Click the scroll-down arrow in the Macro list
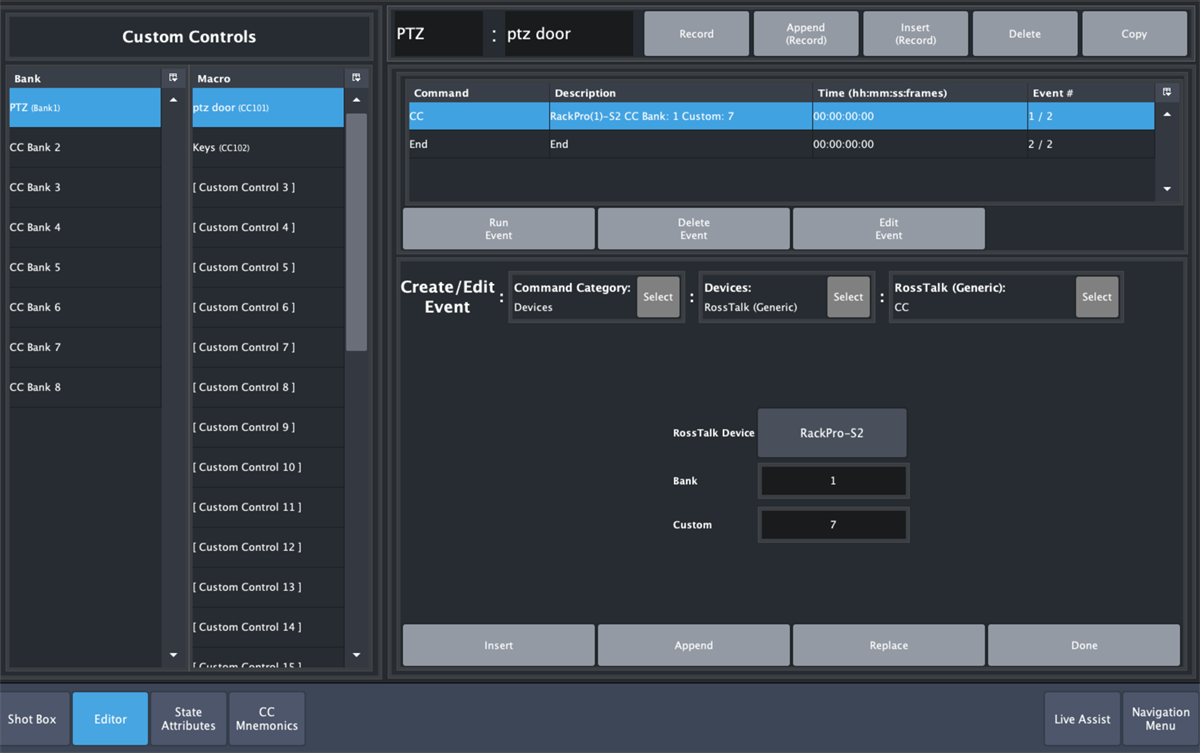The height and width of the screenshot is (753, 1200). [x=356, y=655]
